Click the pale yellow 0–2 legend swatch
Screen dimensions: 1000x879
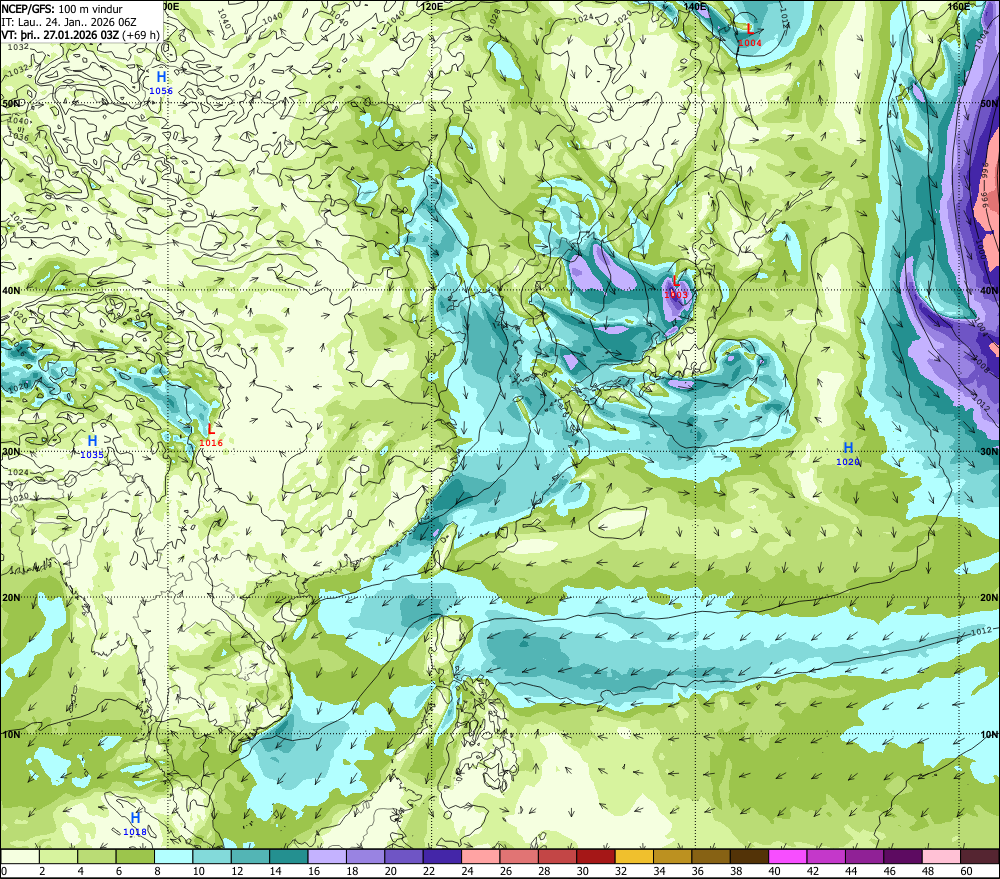(x=20, y=856)
